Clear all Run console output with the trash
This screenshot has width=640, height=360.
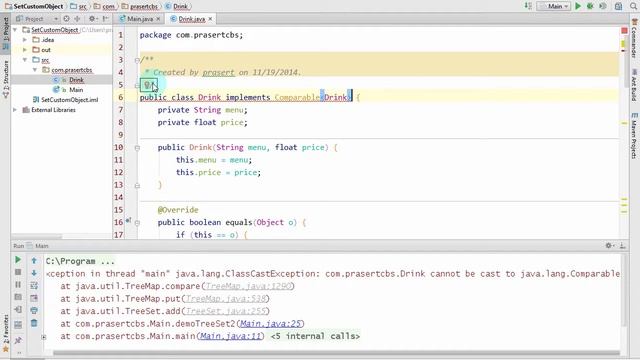[x=34, y=323]
